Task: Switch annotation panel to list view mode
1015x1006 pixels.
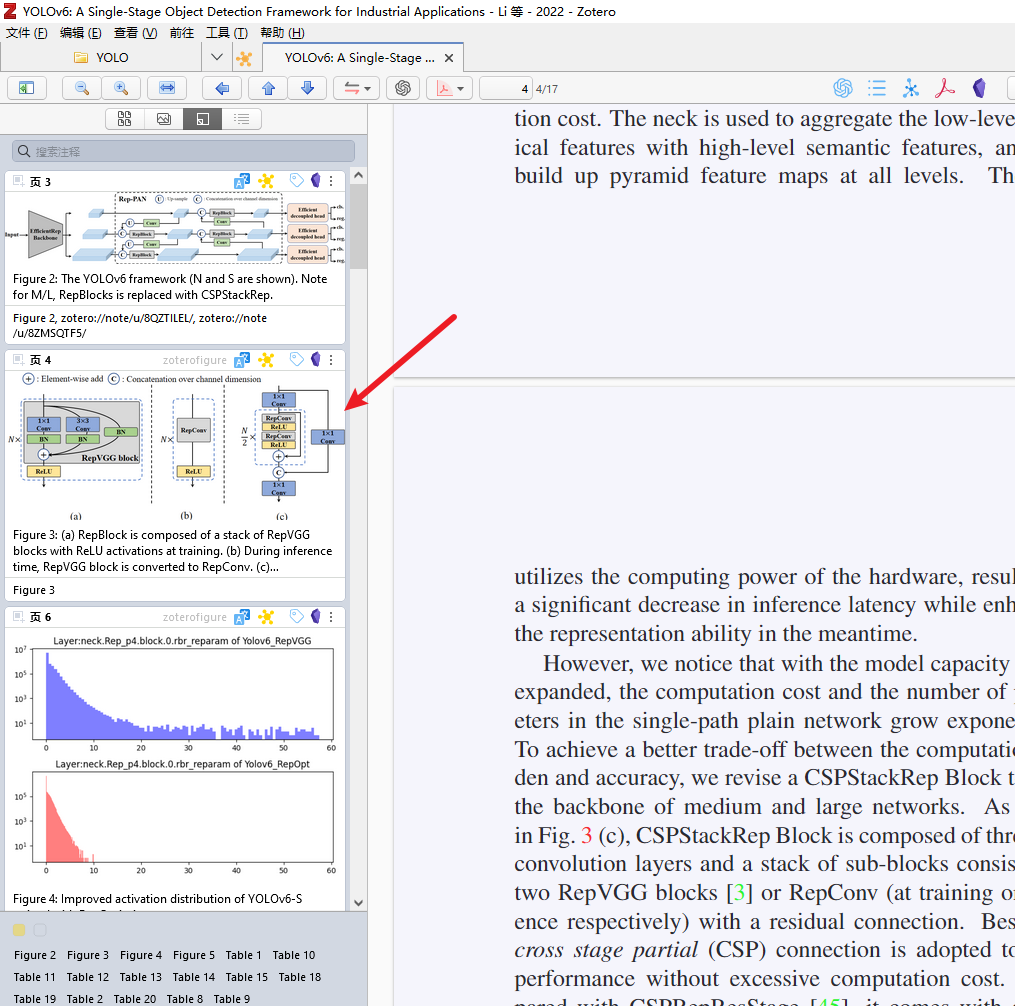Action: (240, 118)
